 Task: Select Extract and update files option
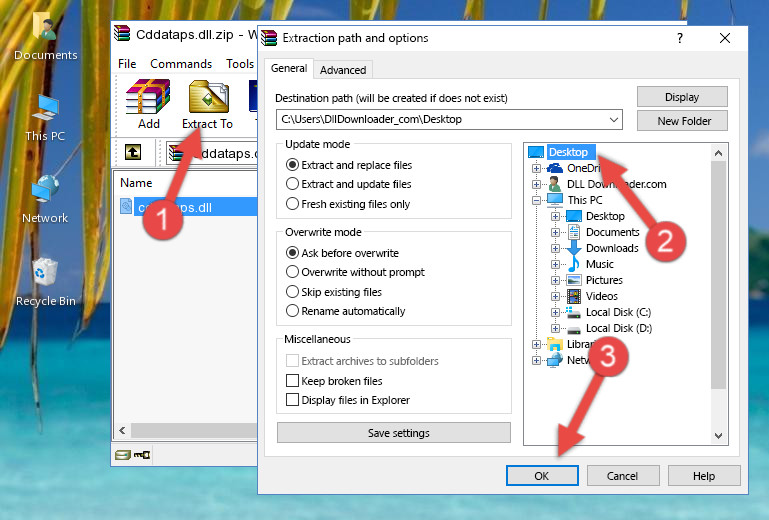(292, 184)
